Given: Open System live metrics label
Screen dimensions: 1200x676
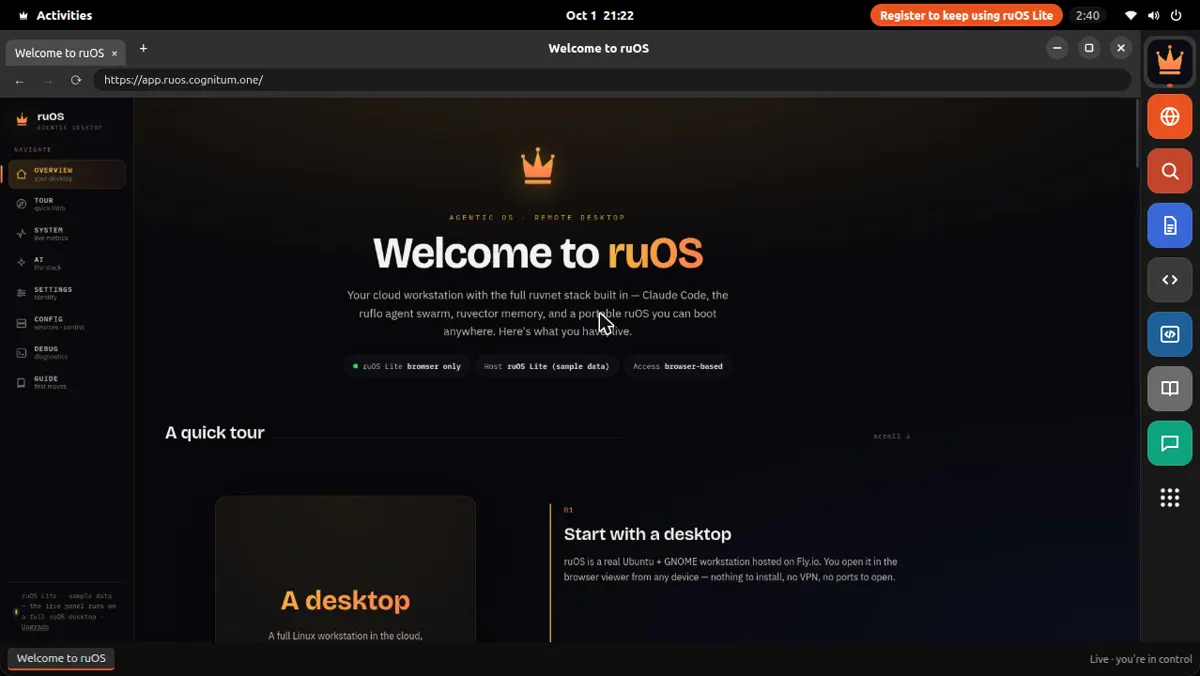Looking at the screenshot, I should click(51, 234).
